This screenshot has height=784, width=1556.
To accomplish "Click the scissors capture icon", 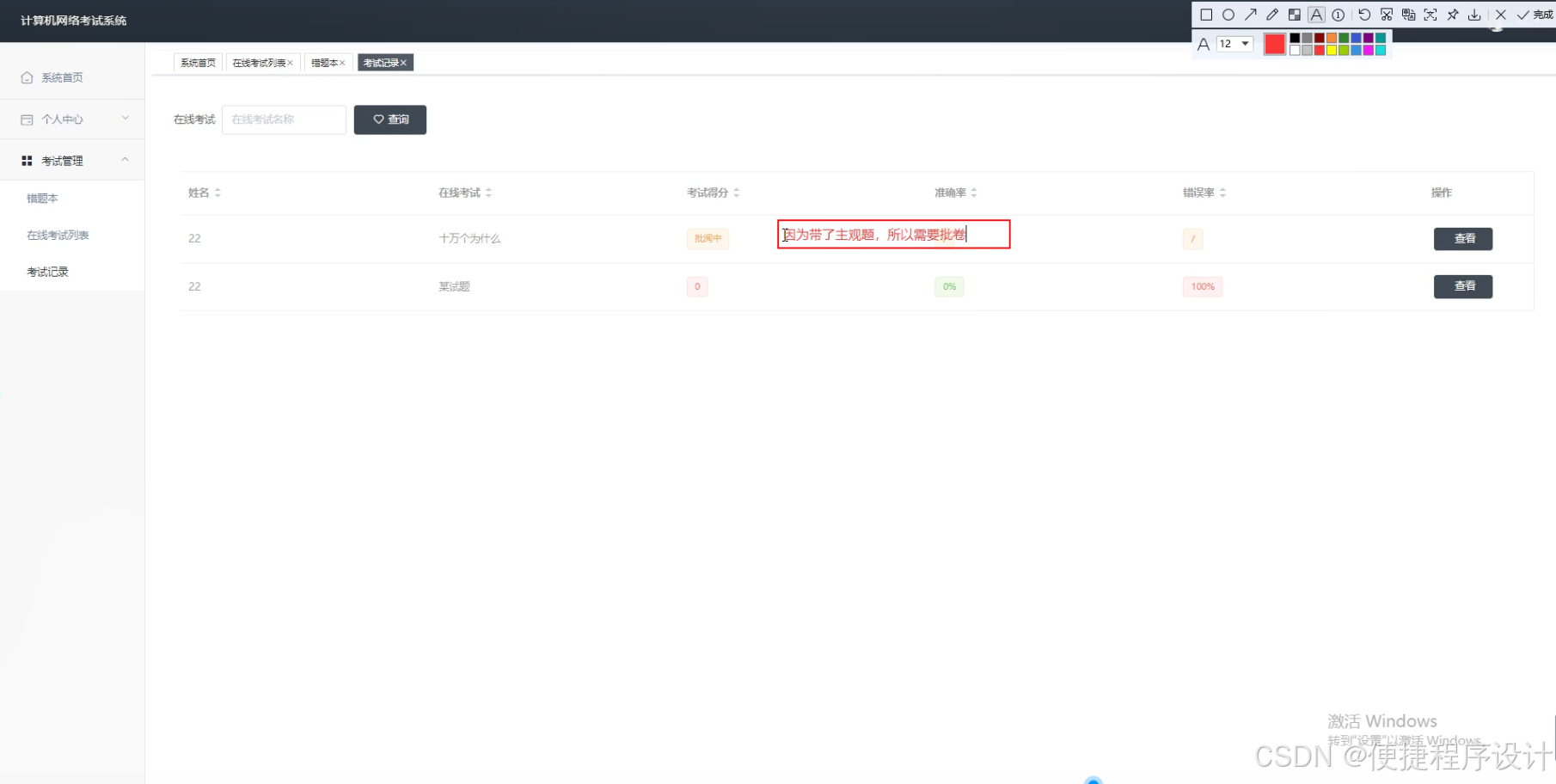I will (1387, 15).
